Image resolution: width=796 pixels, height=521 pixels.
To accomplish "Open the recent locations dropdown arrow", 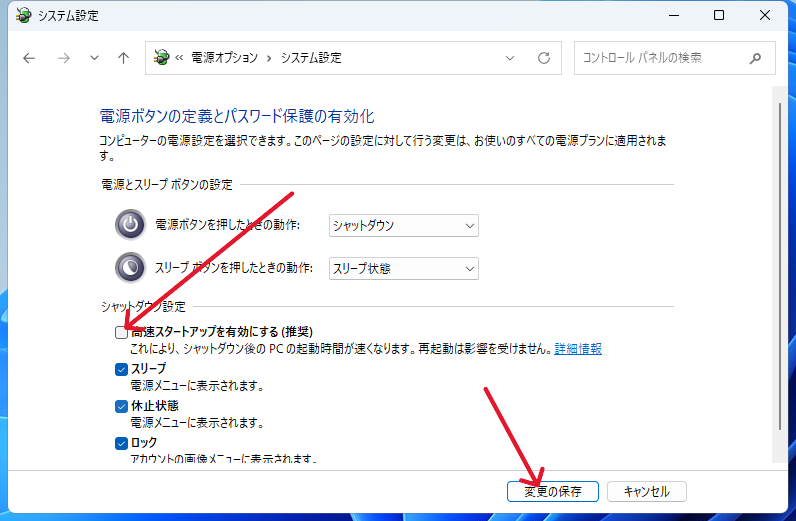I will [x=94, y=58].
